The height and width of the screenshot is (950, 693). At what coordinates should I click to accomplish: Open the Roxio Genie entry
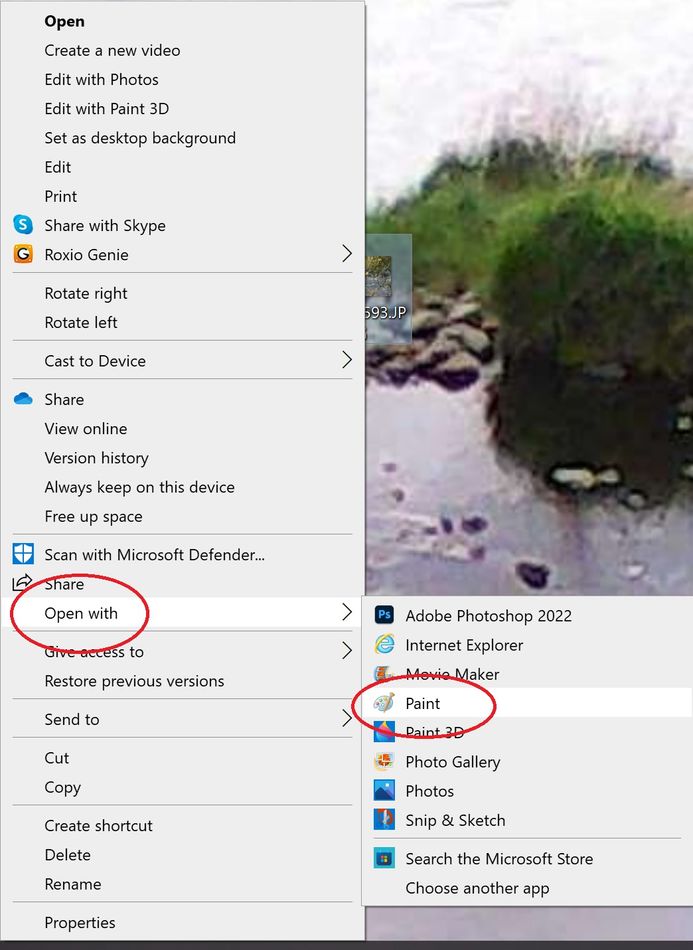[x=86, y=254]
